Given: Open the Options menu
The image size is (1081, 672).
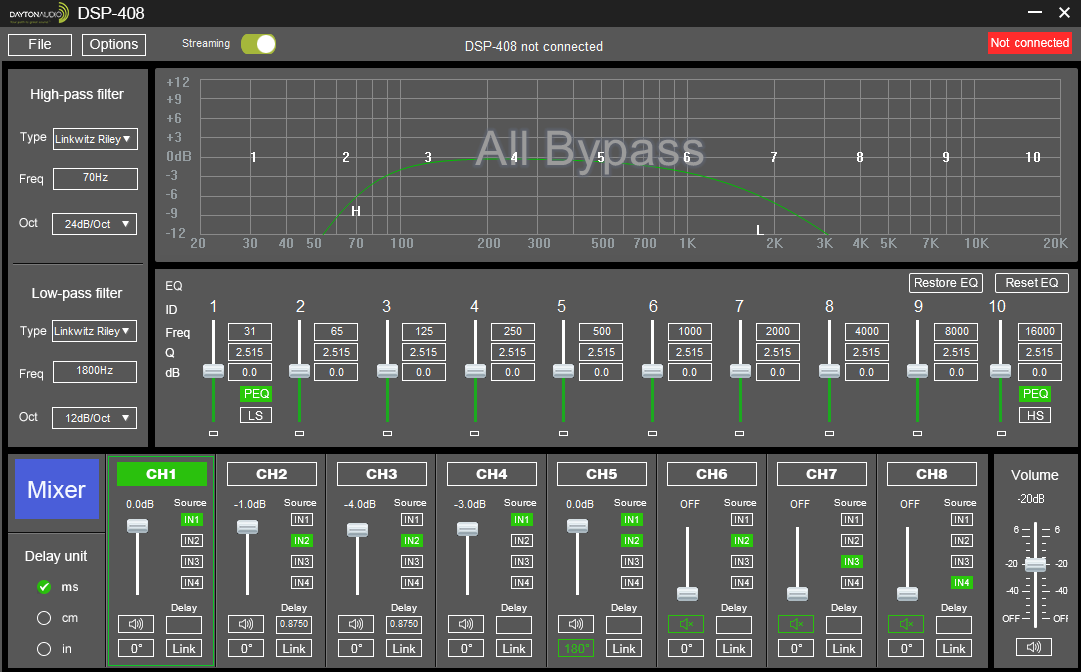Looking at the screenshot, I should pos(114,45).
